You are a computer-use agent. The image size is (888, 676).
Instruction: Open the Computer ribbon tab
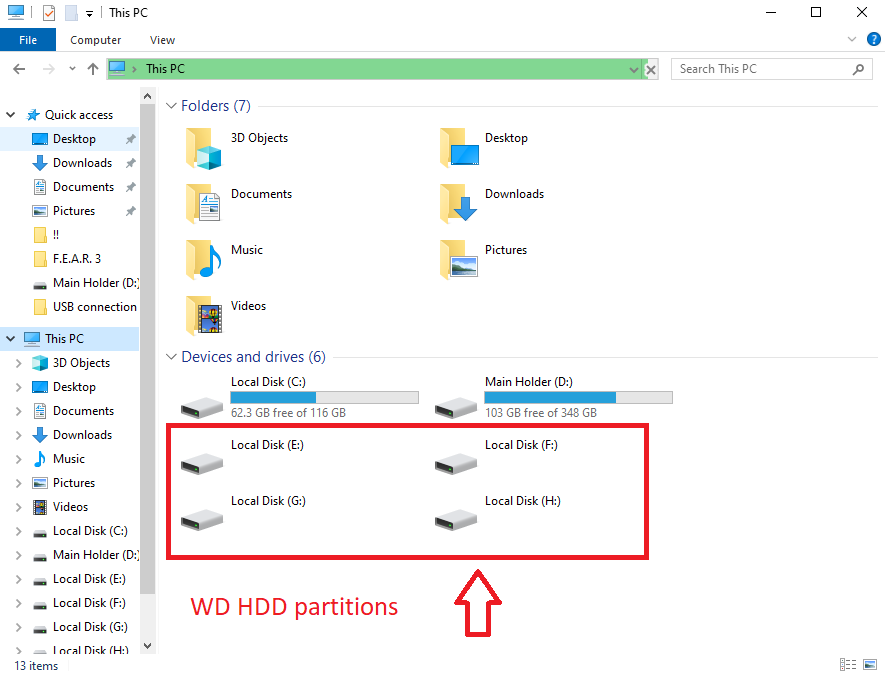[x=95, y=40]
